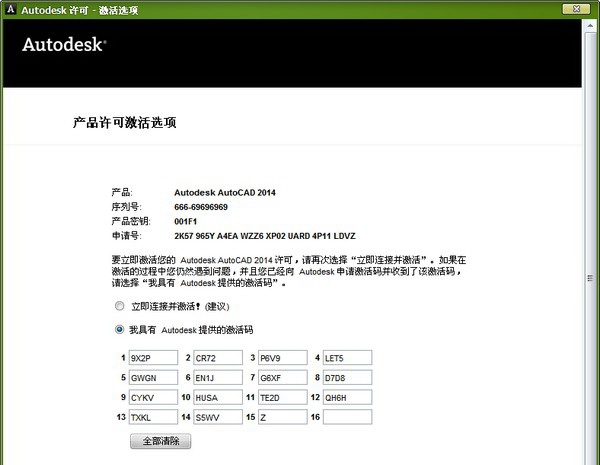This screenshot has height=465, width=600.
Task: Click activation code field 2 containing CR72
Action: [218, 357]
